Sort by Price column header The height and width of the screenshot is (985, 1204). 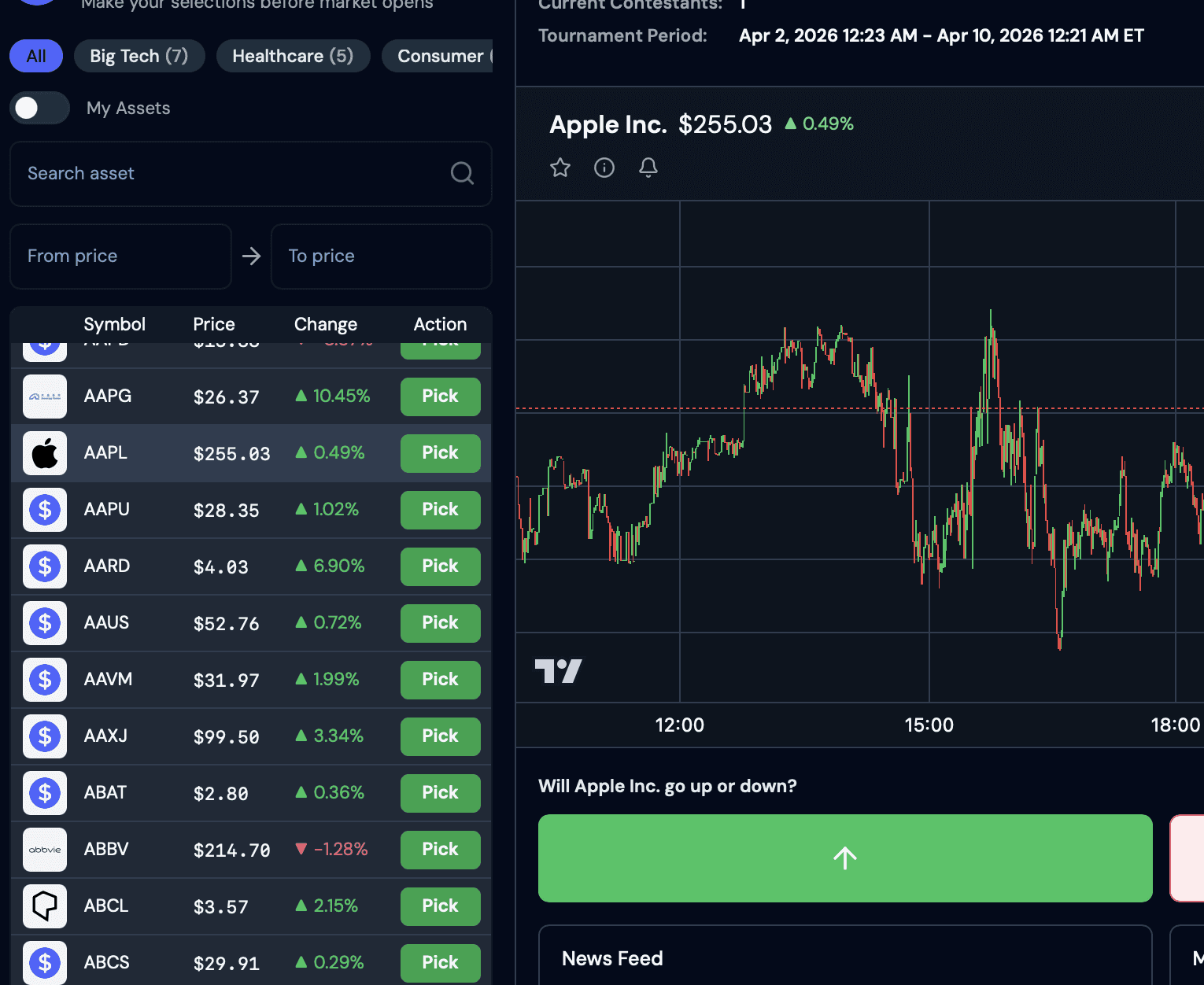pos(214,324)
